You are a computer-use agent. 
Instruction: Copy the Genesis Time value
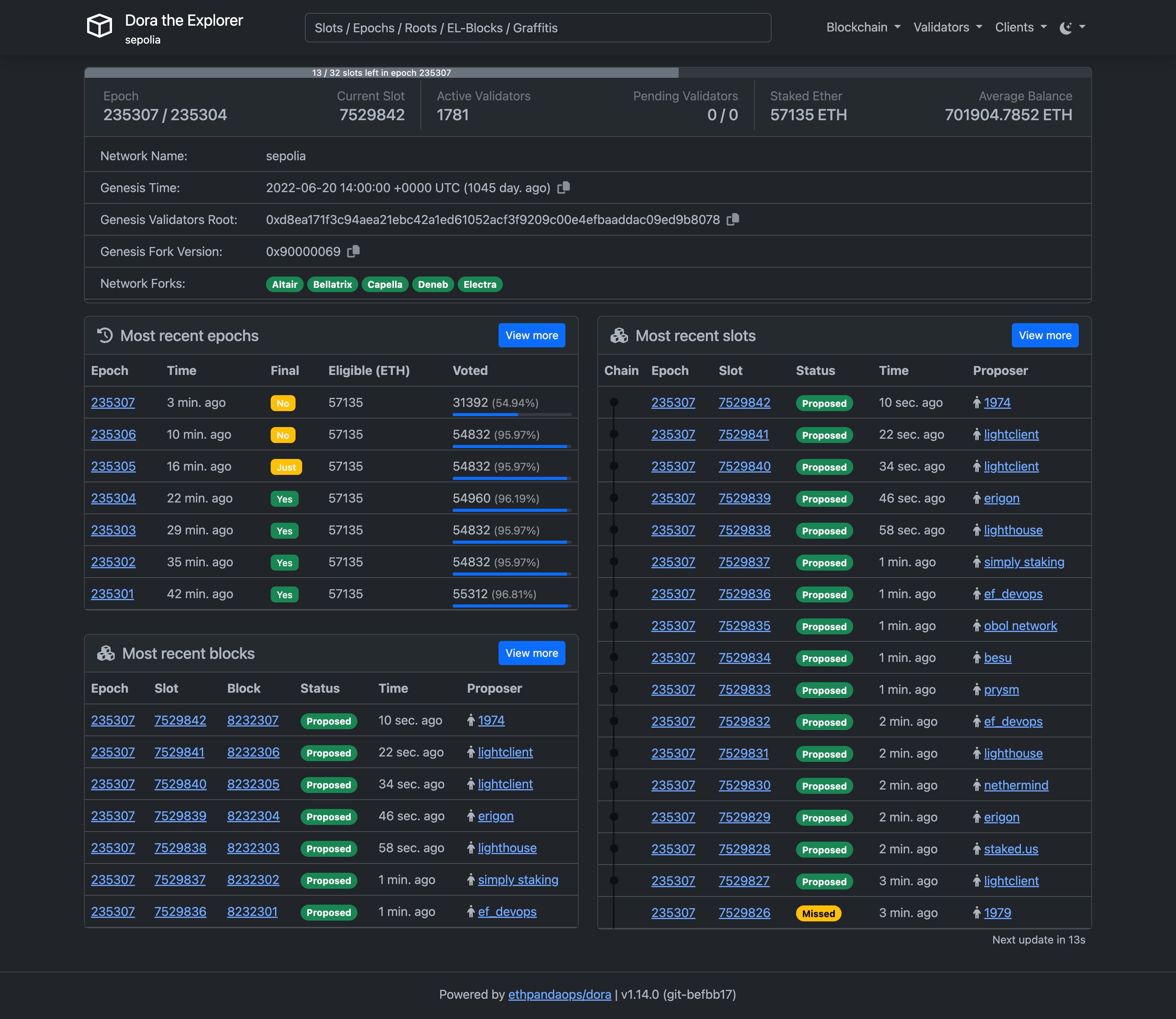coord(563,187)
